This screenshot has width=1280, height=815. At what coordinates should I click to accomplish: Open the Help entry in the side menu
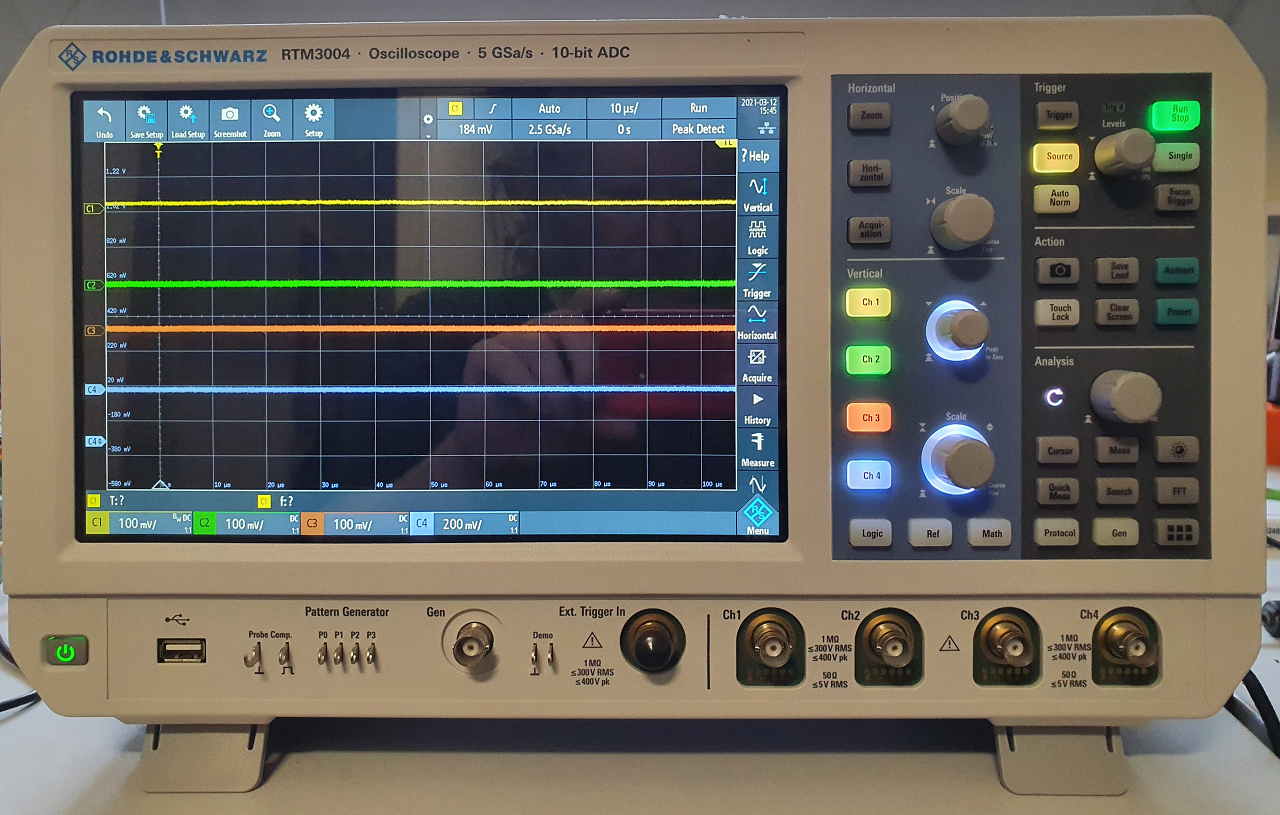pos(757,156)
